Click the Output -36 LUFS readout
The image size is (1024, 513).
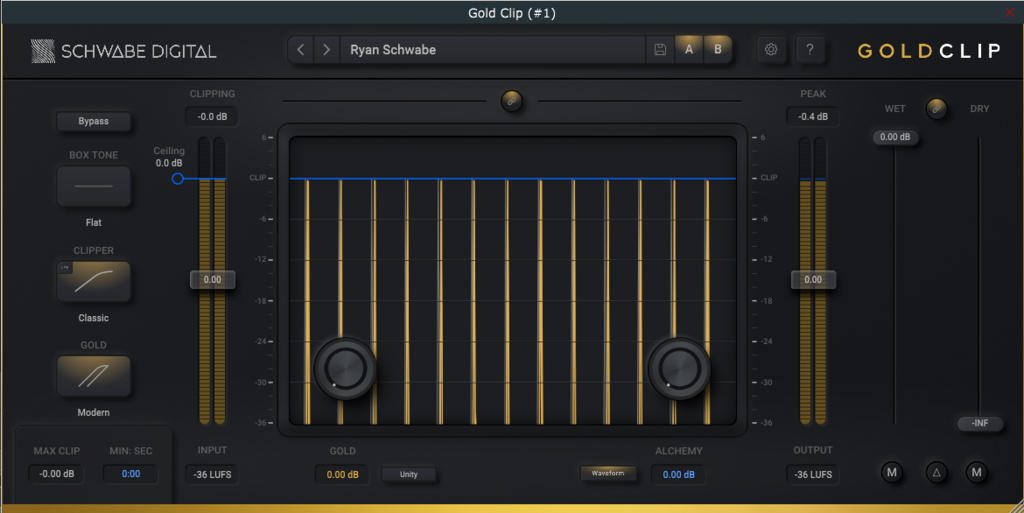[813, 474]
